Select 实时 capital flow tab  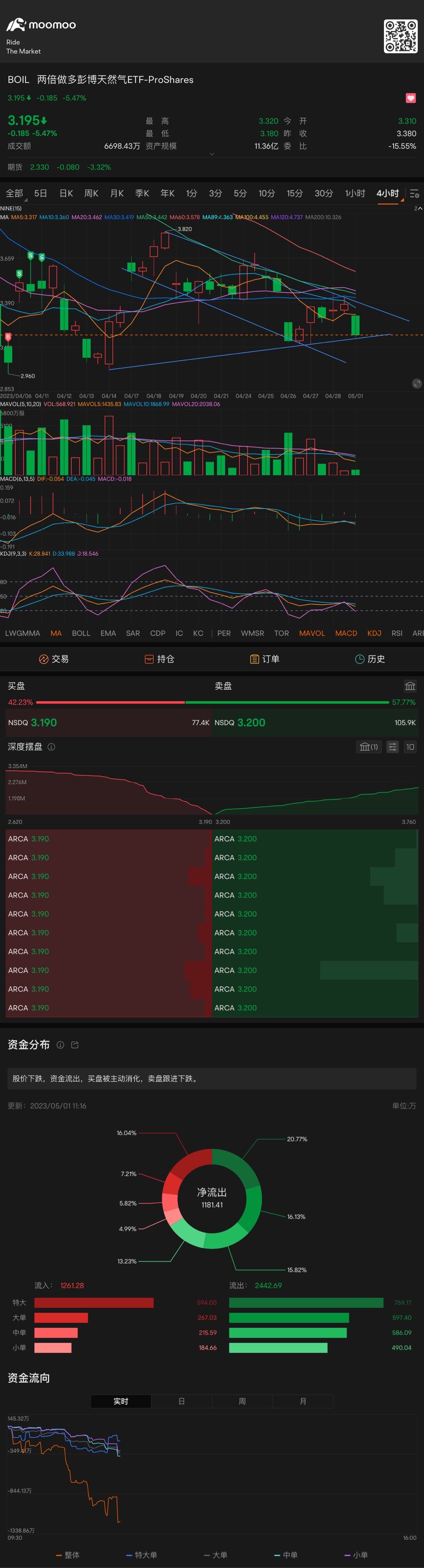[121, 1401]
